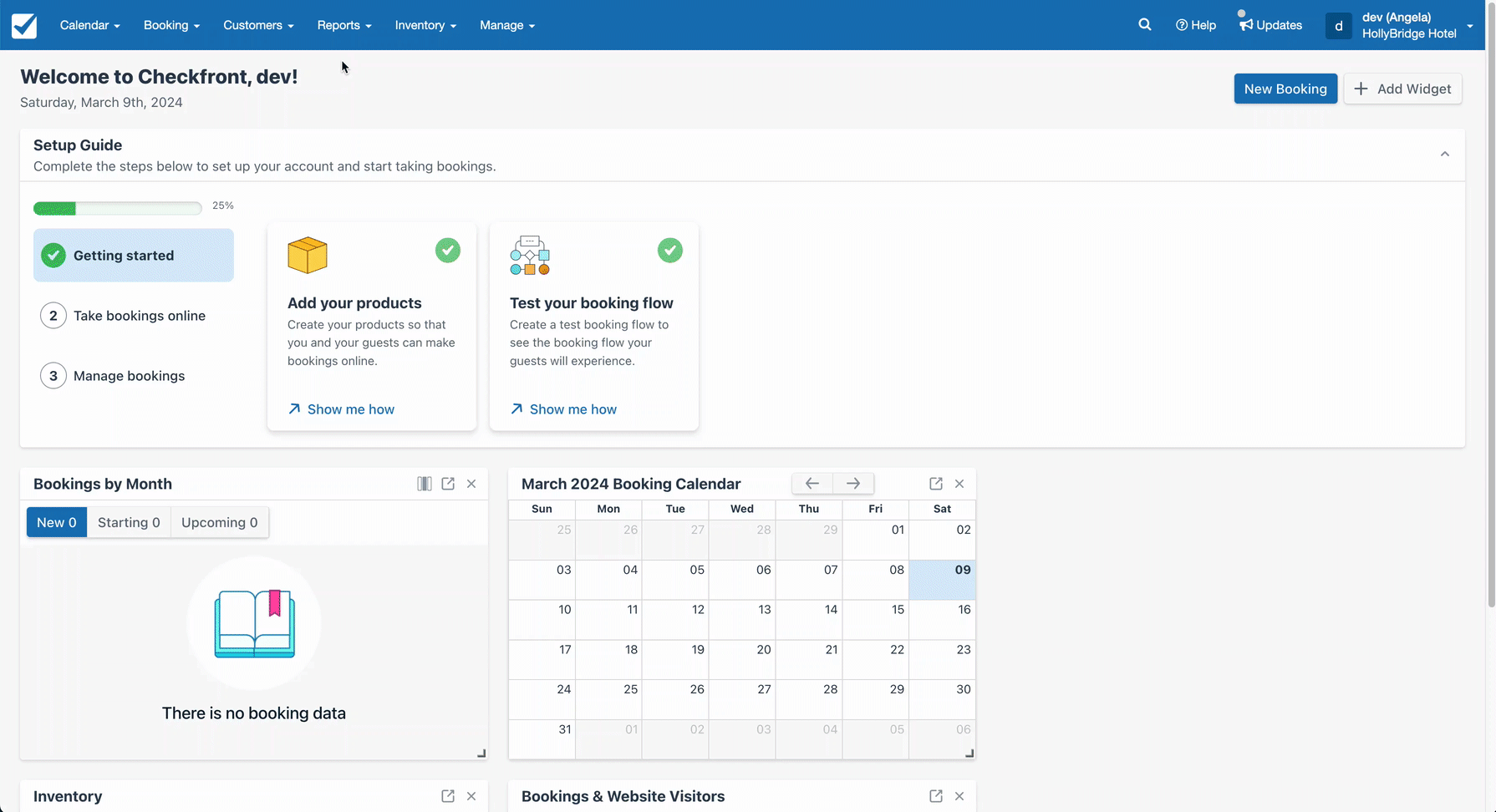Open the Manage dropdown menu
Screen dimensions: 1496x812
click(x=507, y=25)
